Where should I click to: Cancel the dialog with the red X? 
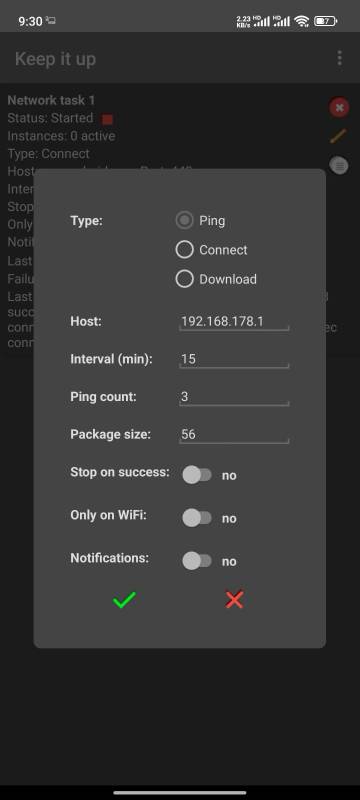click(235, 599)
